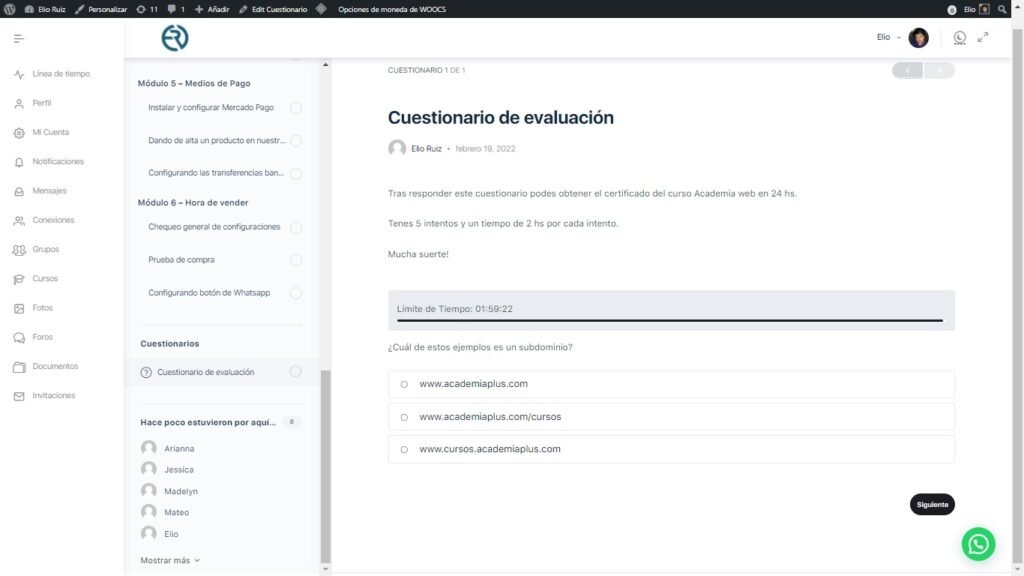Expand Mostrar más list
This screenshot has width=1024, height=576.
(x=170, y=560)
